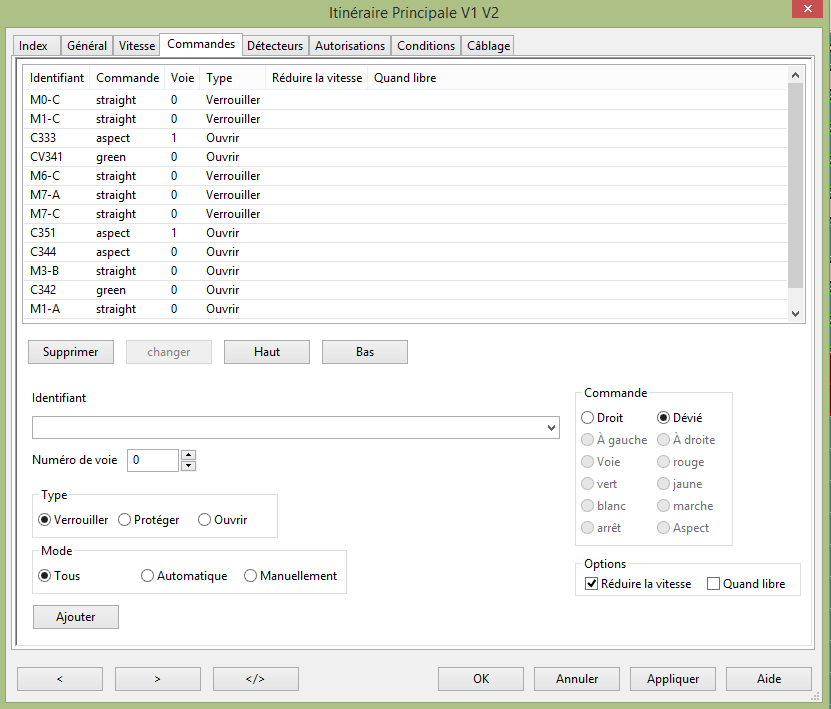The image size is (831, 709).
Task: Sort list by Commande column header
Action: [x=127, y=78]
